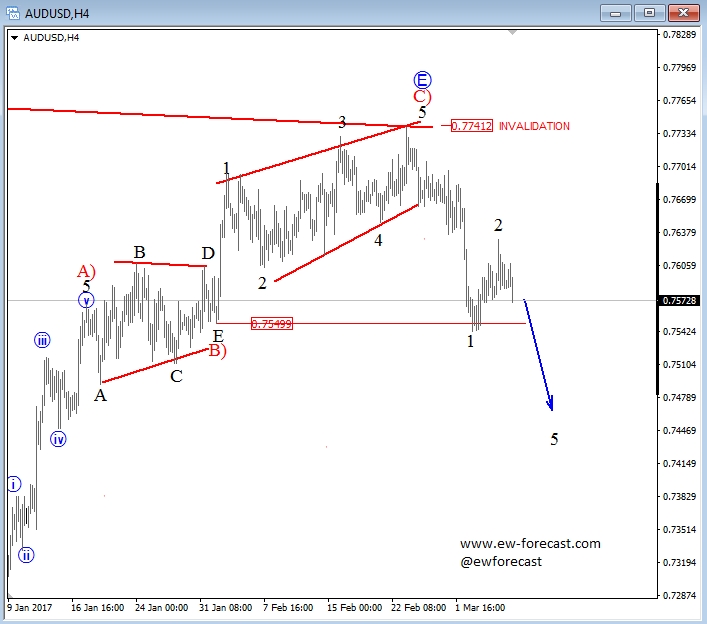Viewport: 707px width, 624px height.
Task: Click the 0.78289 price scale value
Action: click(x=679, y=35)
